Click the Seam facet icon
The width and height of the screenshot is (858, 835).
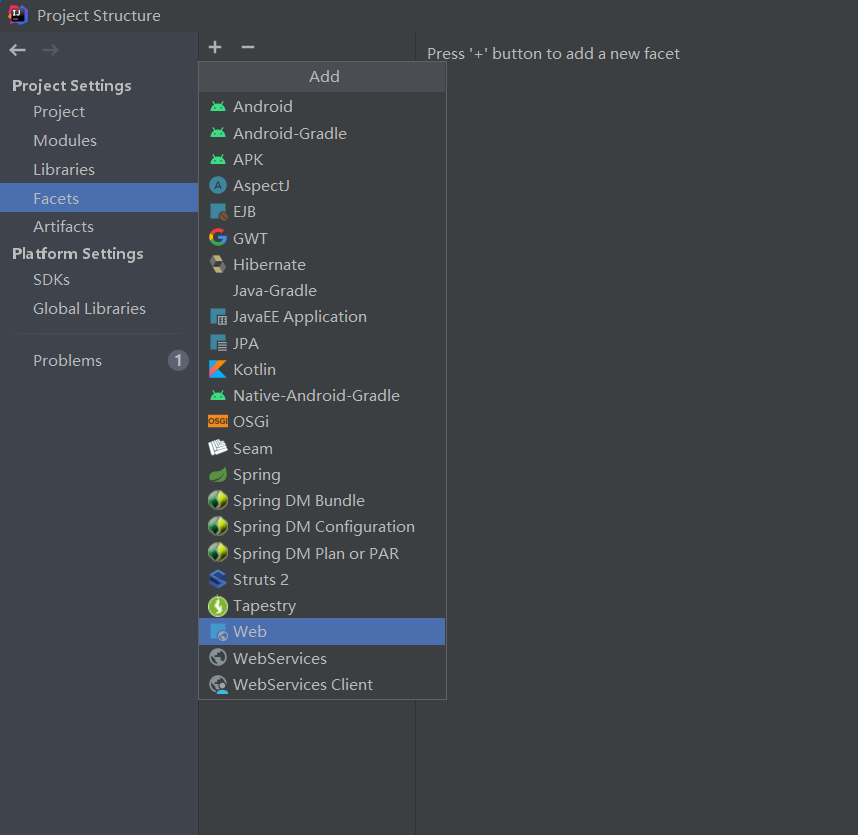tap(218, 448)
